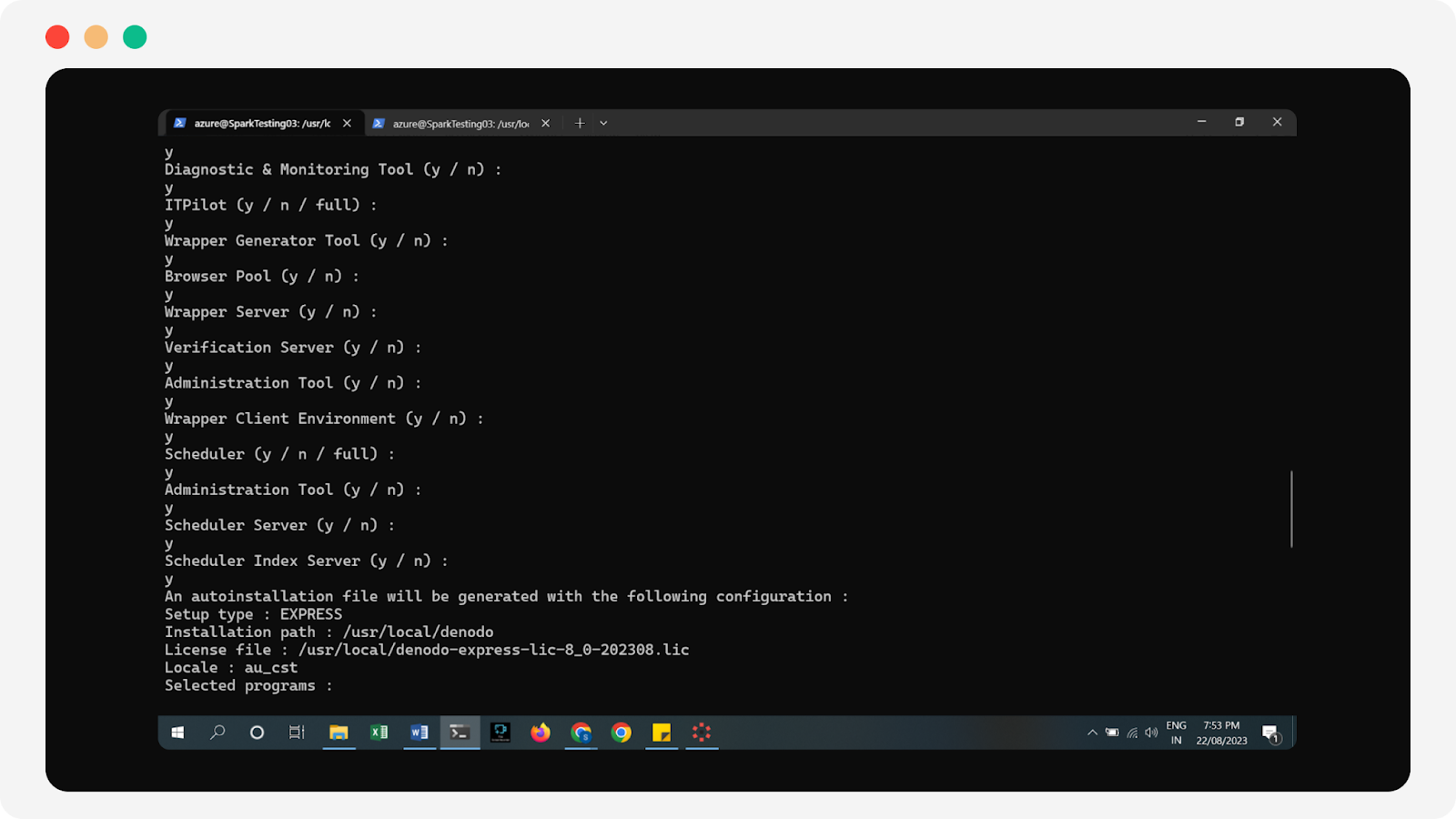Click 'Browser Pool (y / n) :' line
Screen dimensions: 1456x819
pos(262,276)
